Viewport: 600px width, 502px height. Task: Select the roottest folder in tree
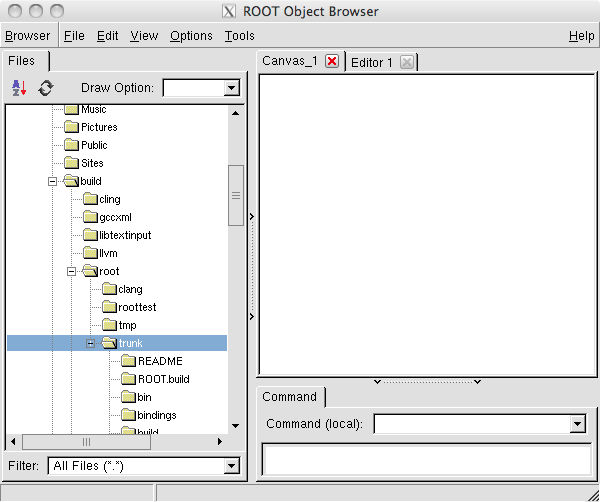click(x=136, y=307)
